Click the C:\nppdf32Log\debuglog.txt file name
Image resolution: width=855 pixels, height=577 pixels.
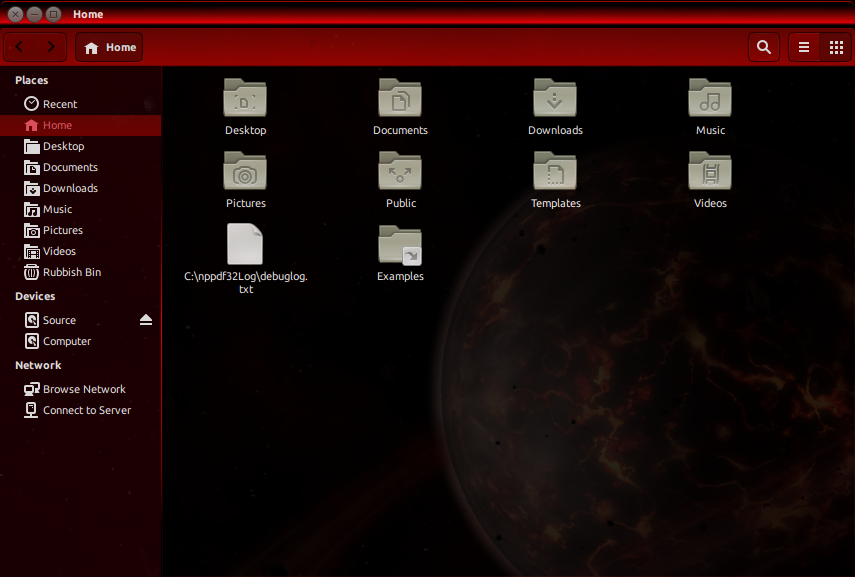click(246, 283)
